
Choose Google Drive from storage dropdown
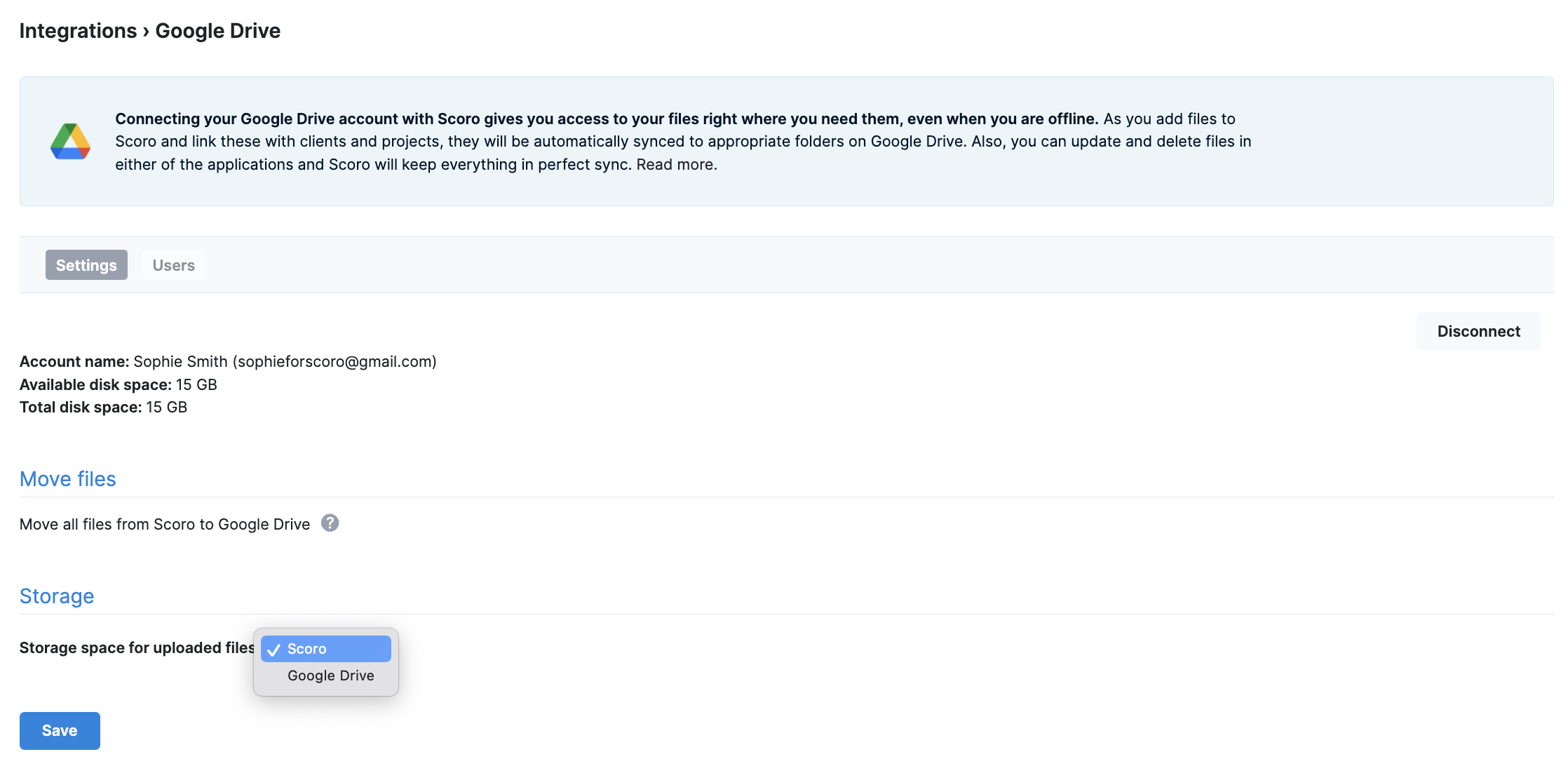tap(326, 676)
